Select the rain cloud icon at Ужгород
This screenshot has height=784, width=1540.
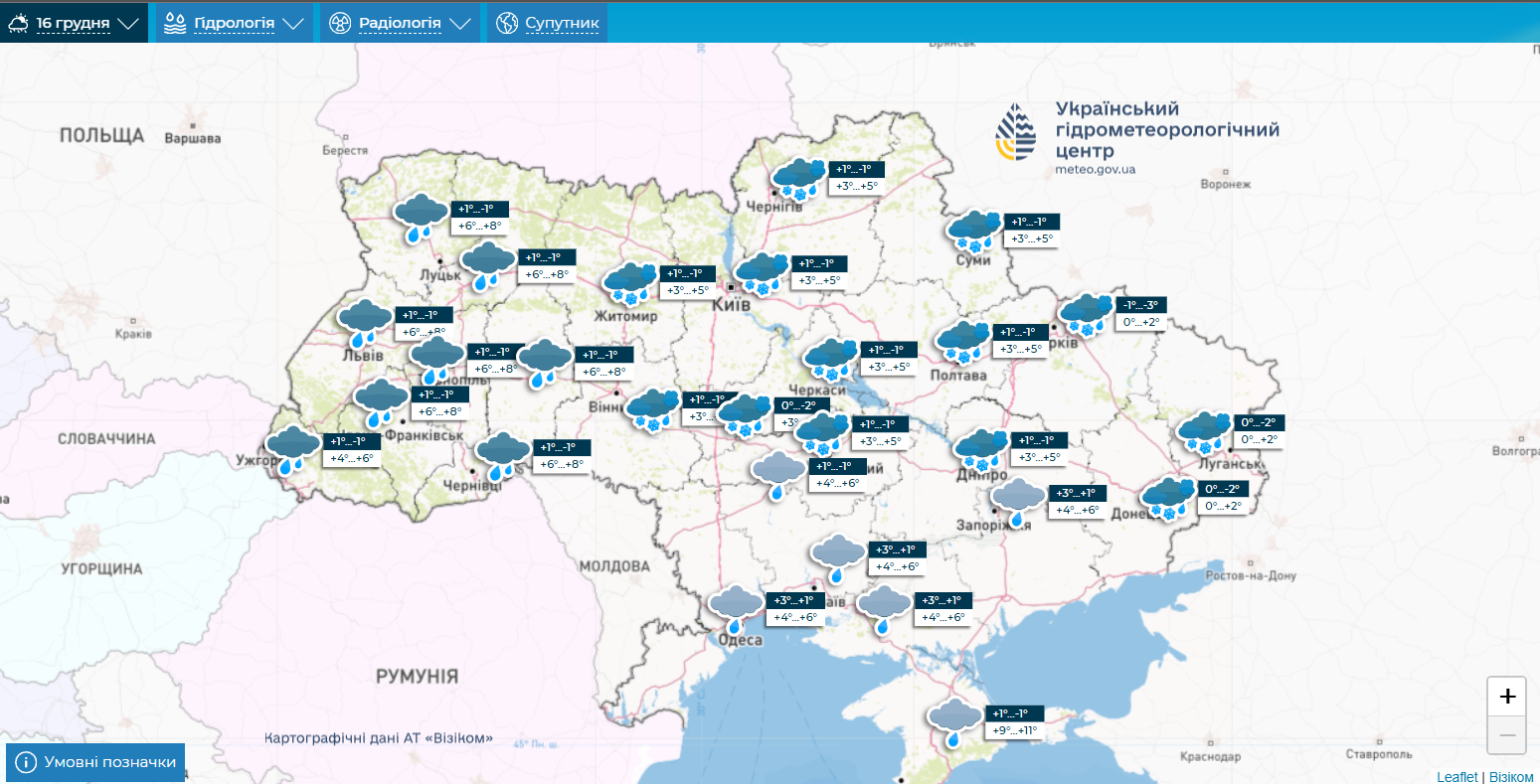[293, 450]
